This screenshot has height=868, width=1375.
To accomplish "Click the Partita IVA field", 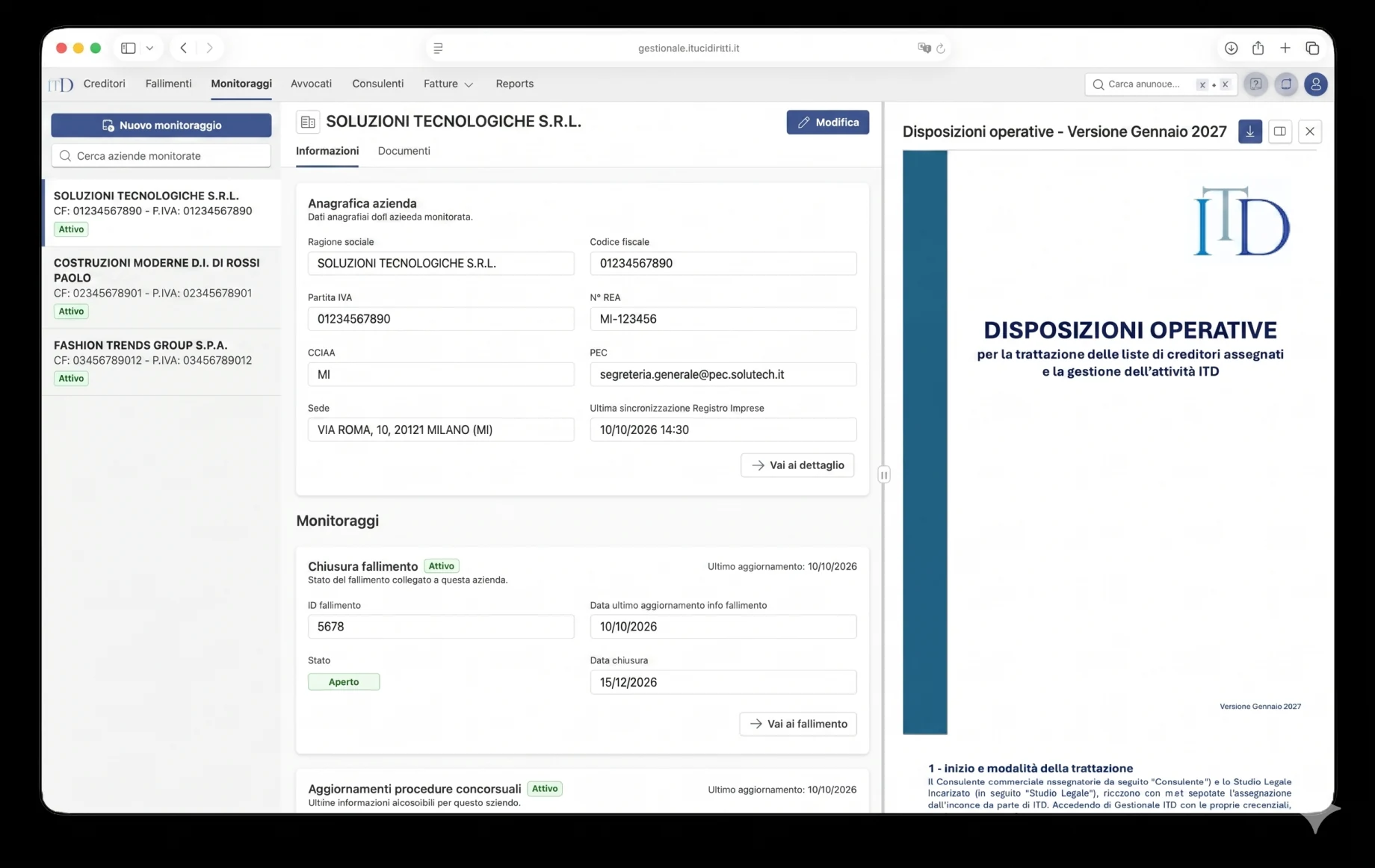I will pyautogui.click(x=441, y=319).
